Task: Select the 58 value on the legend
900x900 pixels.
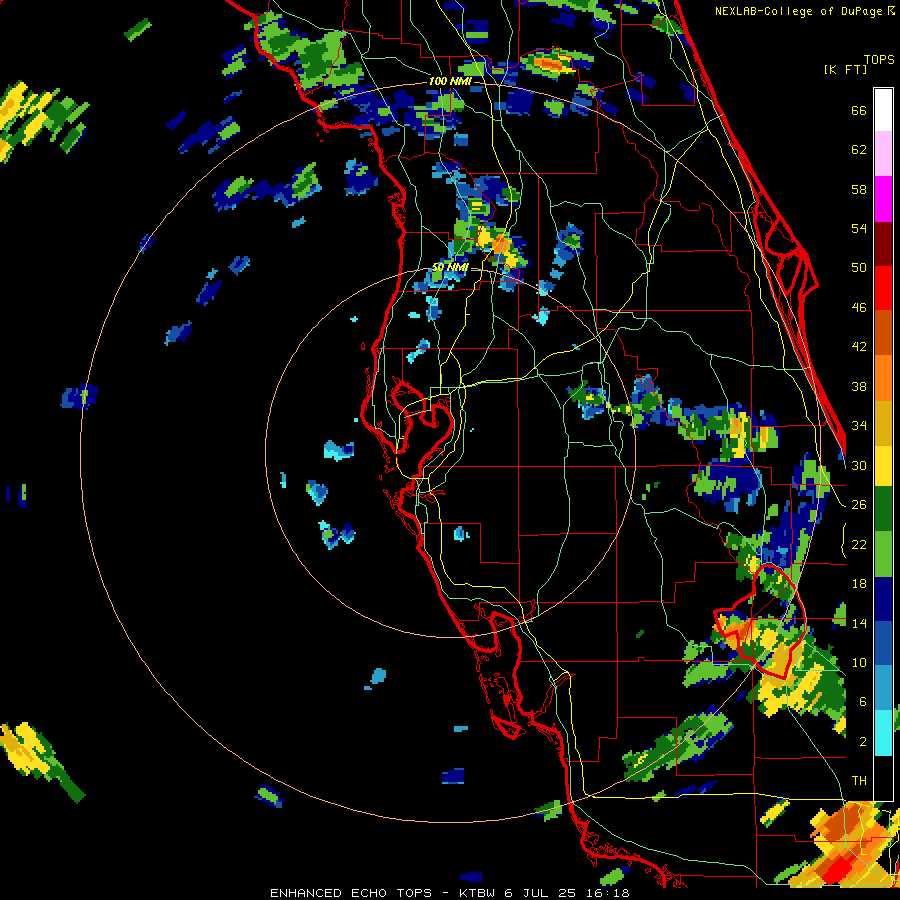Action: pos(859,189)
